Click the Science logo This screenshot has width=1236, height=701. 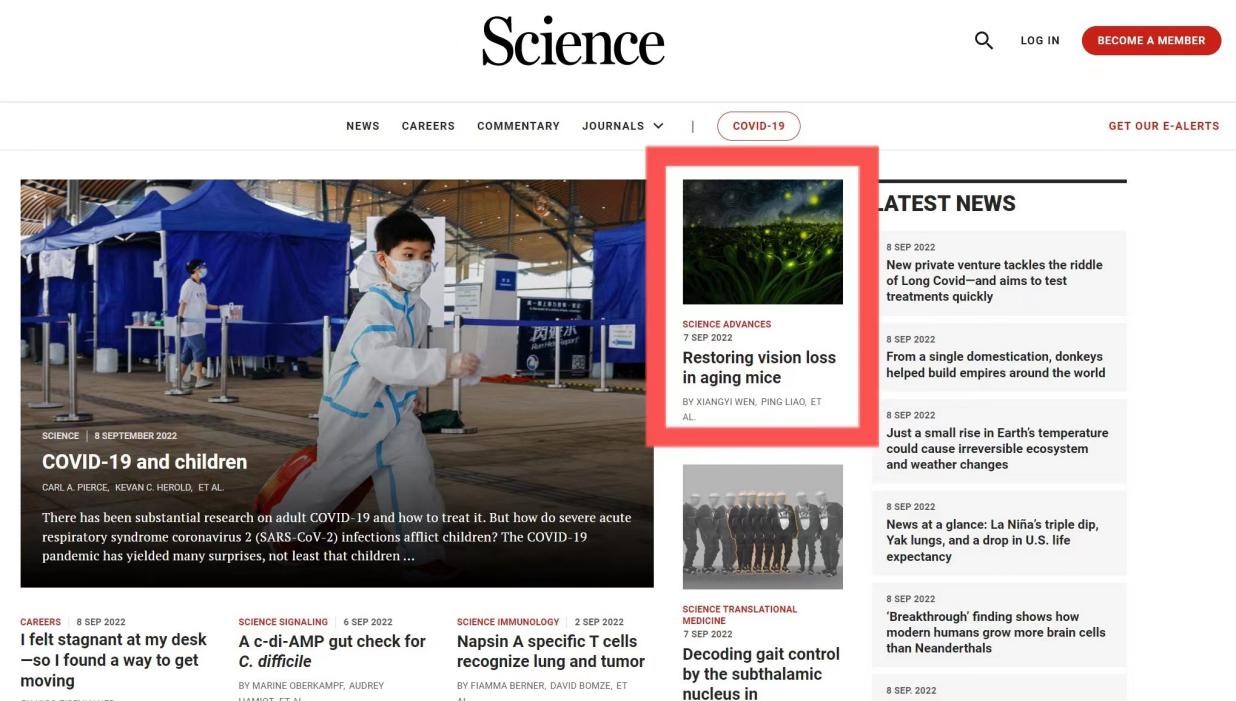click(x=573, y=41)
